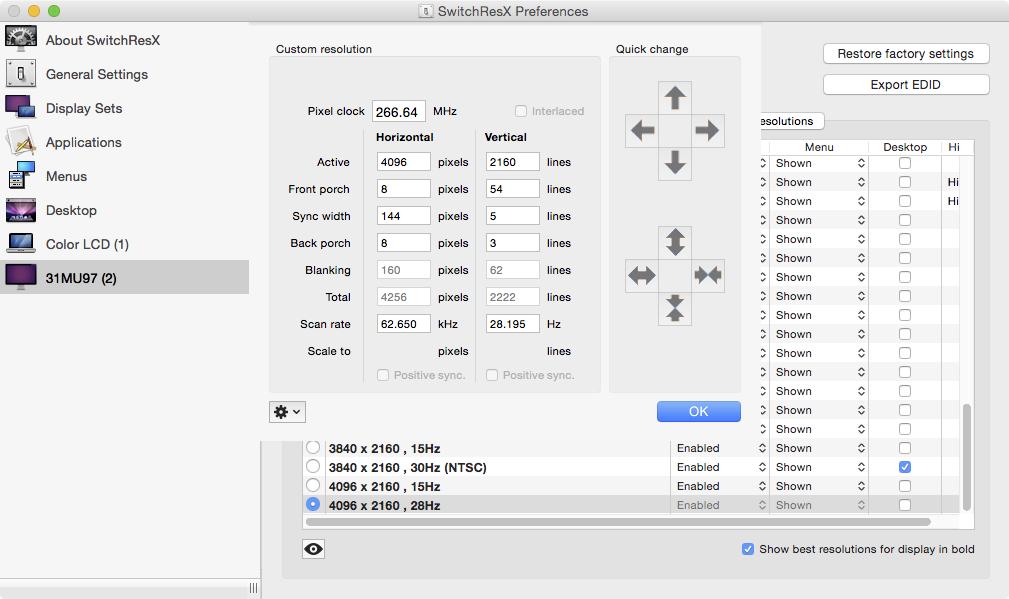Click the SwitchResX title bar icon
This screenshot has height=599, width=1009.
[x=425, y=11]
